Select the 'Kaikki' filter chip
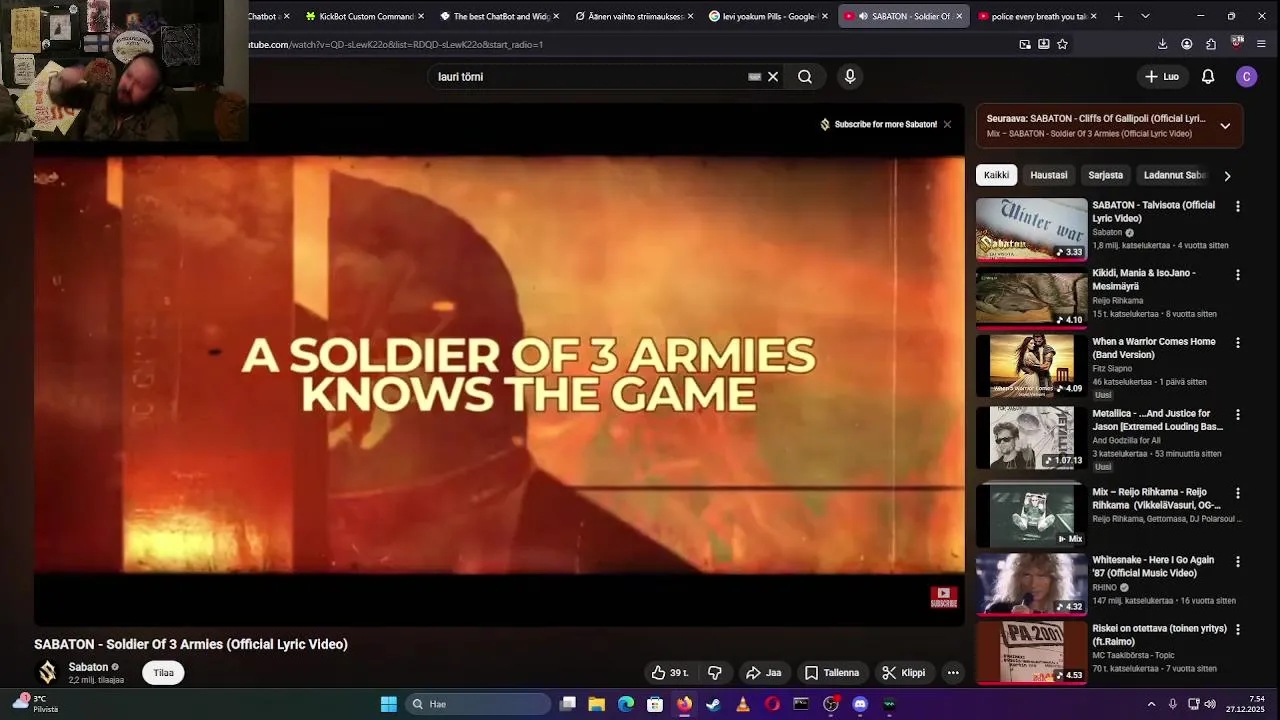Viewport: 1280px width, 720px height. click(996, 175)
